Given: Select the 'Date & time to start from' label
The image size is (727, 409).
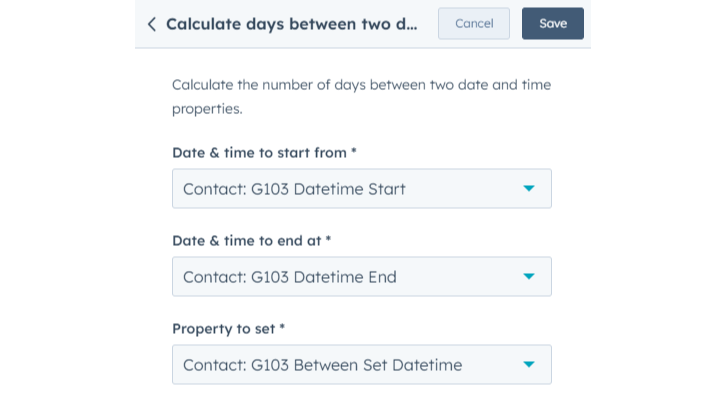Looking at the screenshot, I should [259, 153].
